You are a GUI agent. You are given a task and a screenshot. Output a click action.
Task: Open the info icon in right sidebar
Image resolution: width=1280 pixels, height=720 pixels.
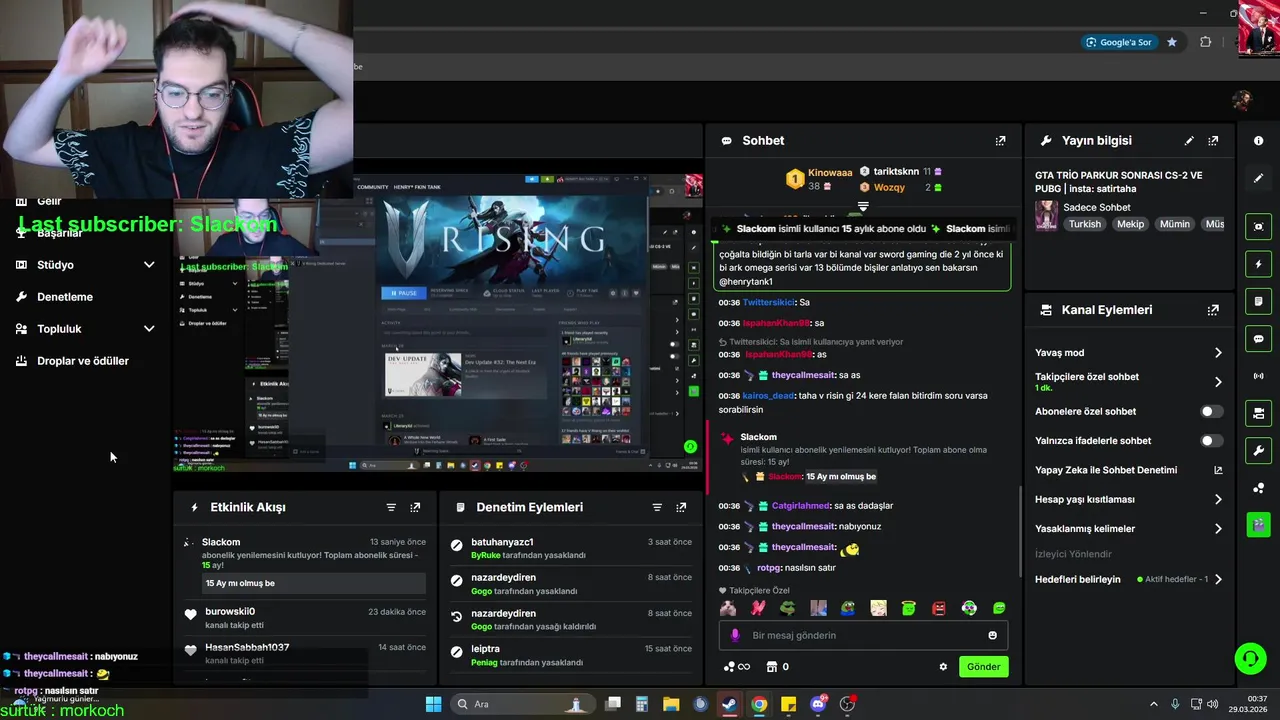(x=1258, y=141)
